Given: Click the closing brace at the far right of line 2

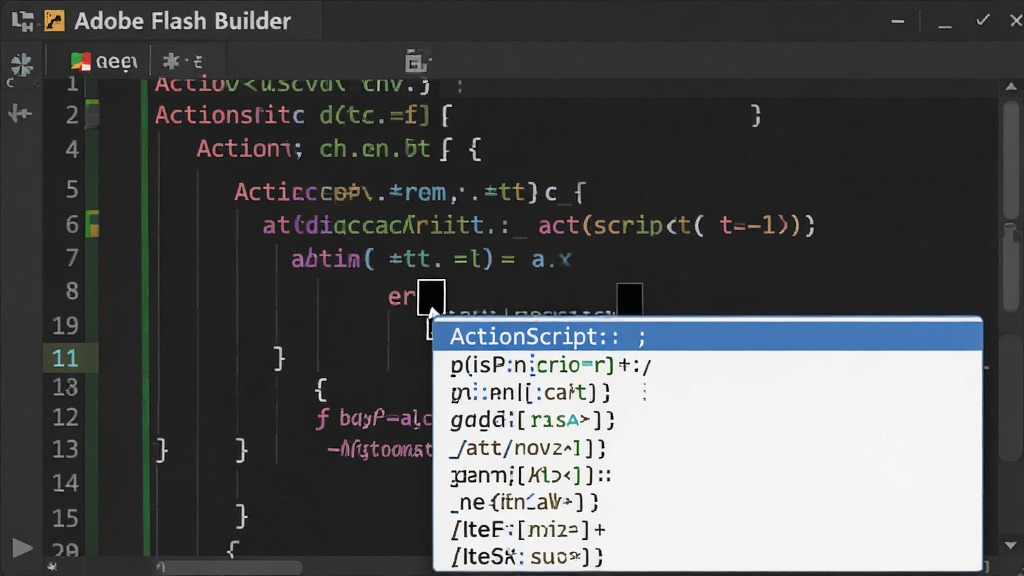Looking at the screenshot, I should tap(756, 116).
